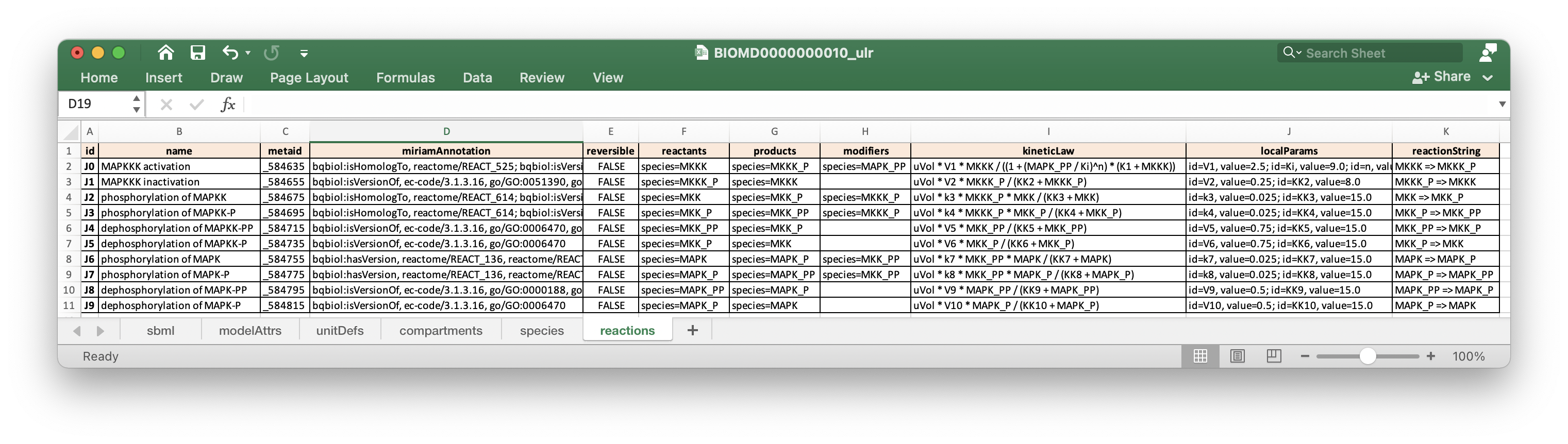Add a new sheet with plus button
The image size is (1568, 444).
point(692,330)
